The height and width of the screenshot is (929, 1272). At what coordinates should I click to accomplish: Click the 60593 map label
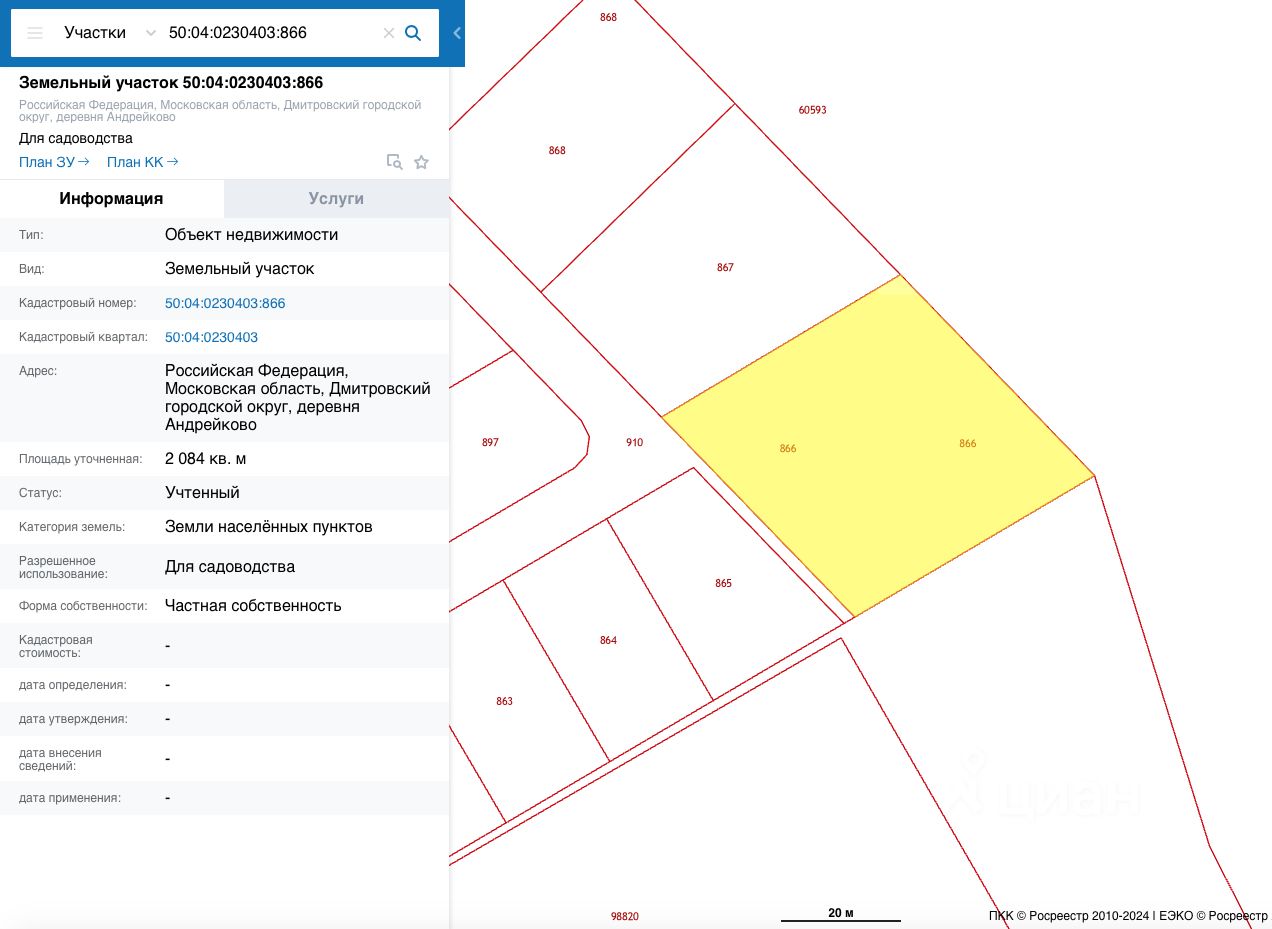click(x=812, y=110)
